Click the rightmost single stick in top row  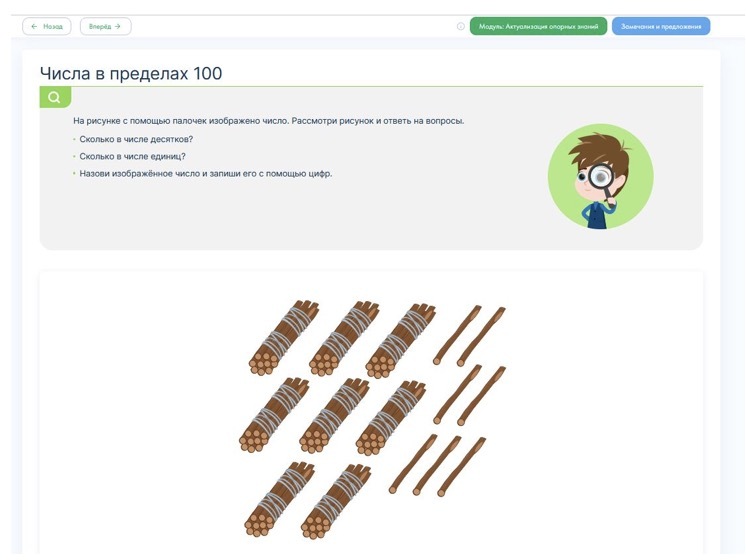click(x=481, y=337)
